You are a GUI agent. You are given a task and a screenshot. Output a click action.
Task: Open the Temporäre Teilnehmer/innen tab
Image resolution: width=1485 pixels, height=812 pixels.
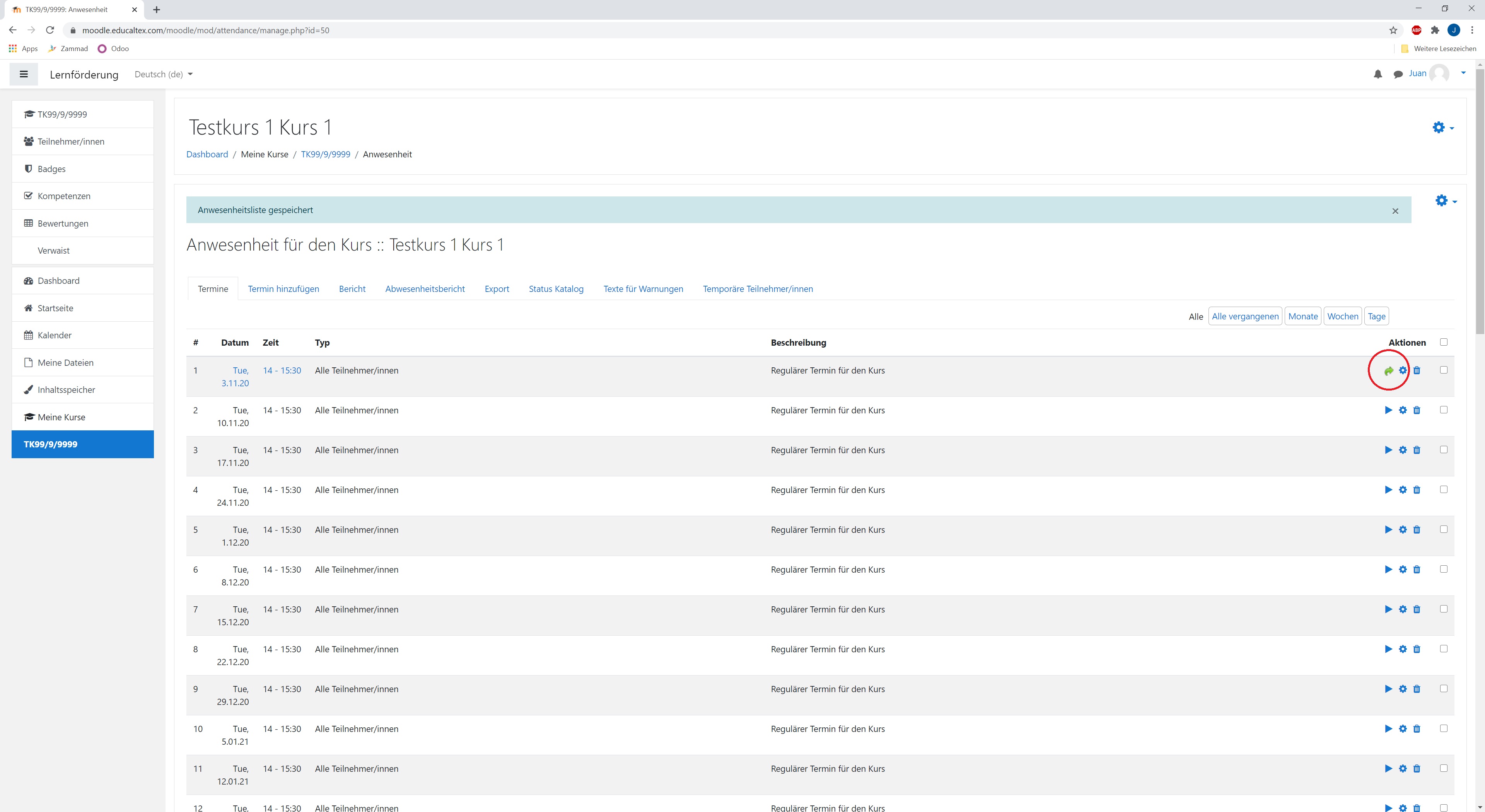pos(758,289)
